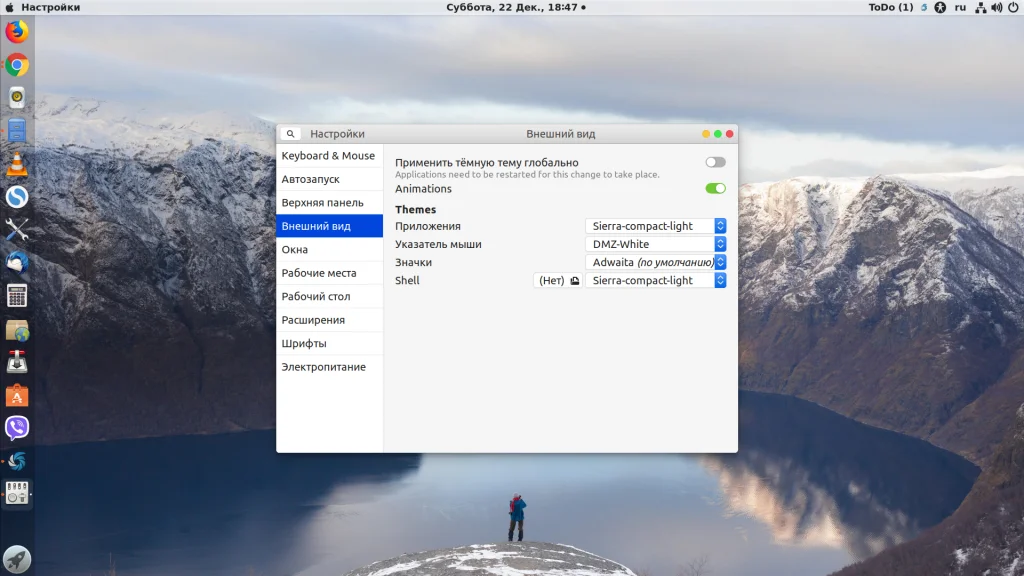Open Keyboard & Mouse settings

click(329, 155)
